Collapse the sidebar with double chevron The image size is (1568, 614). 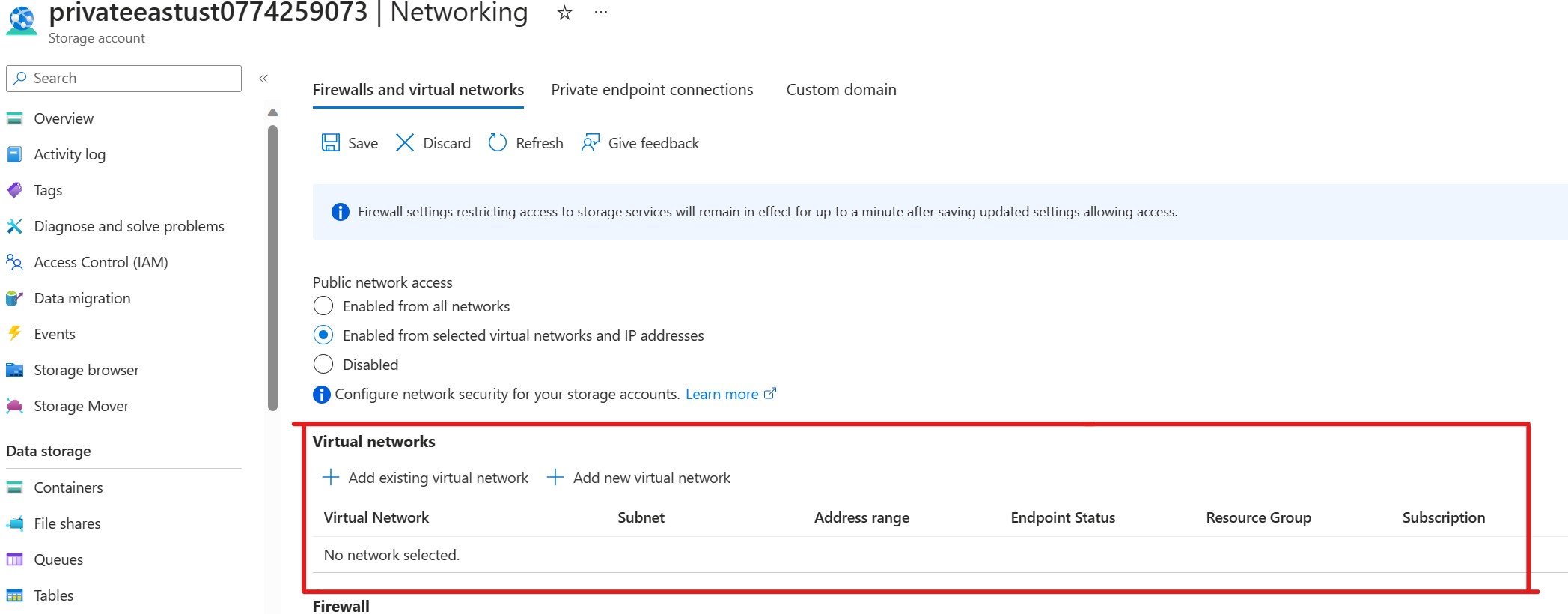click(x=263, y=79)
